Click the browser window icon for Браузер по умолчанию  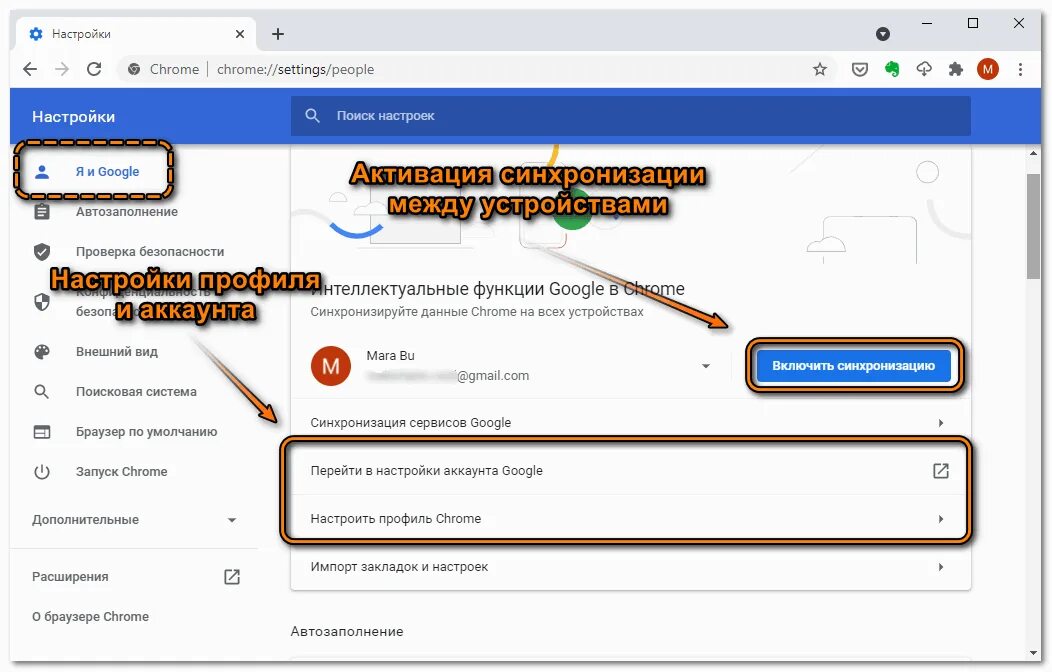tap(42, 432)
